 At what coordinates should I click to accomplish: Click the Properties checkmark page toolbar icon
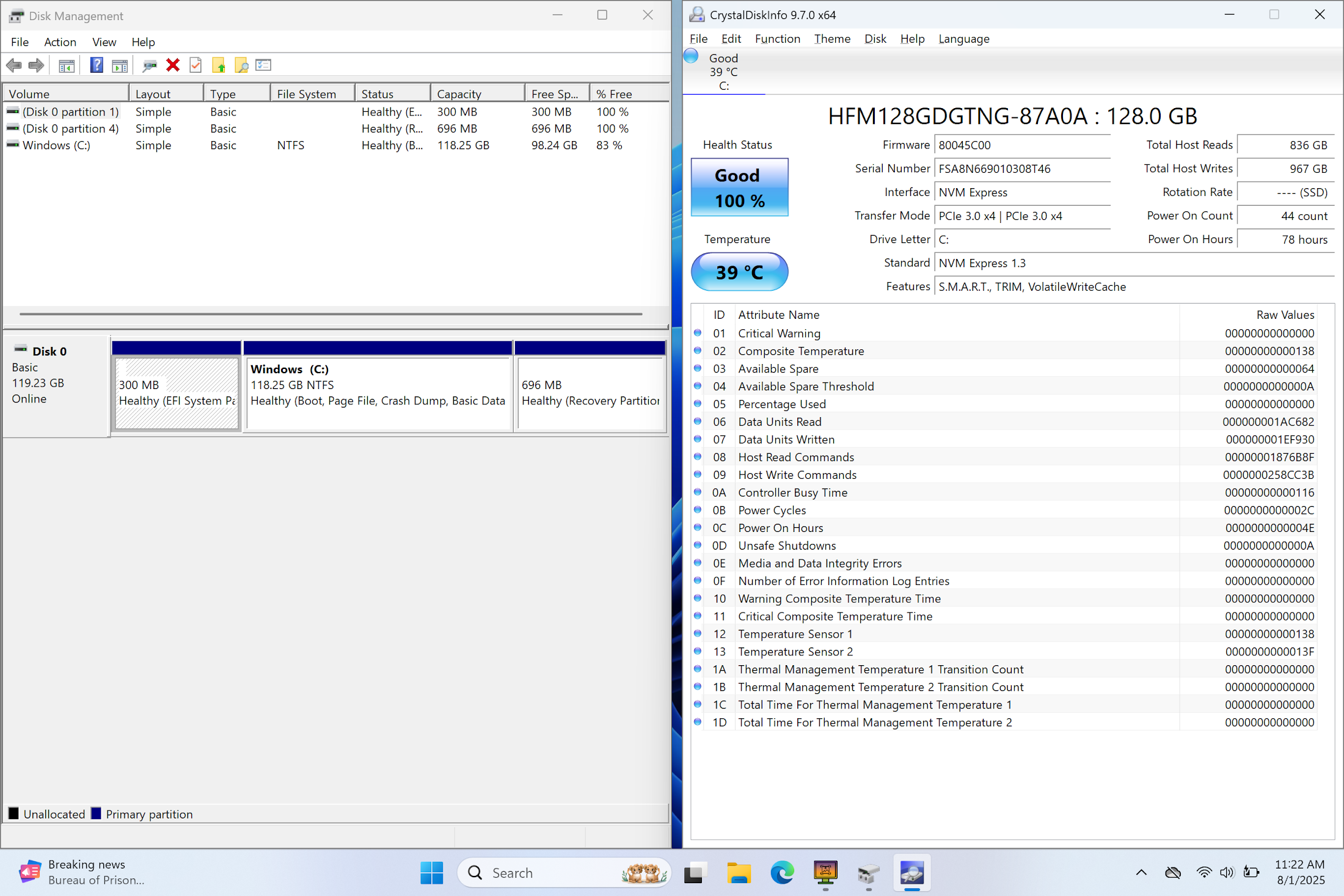[195, 65]
